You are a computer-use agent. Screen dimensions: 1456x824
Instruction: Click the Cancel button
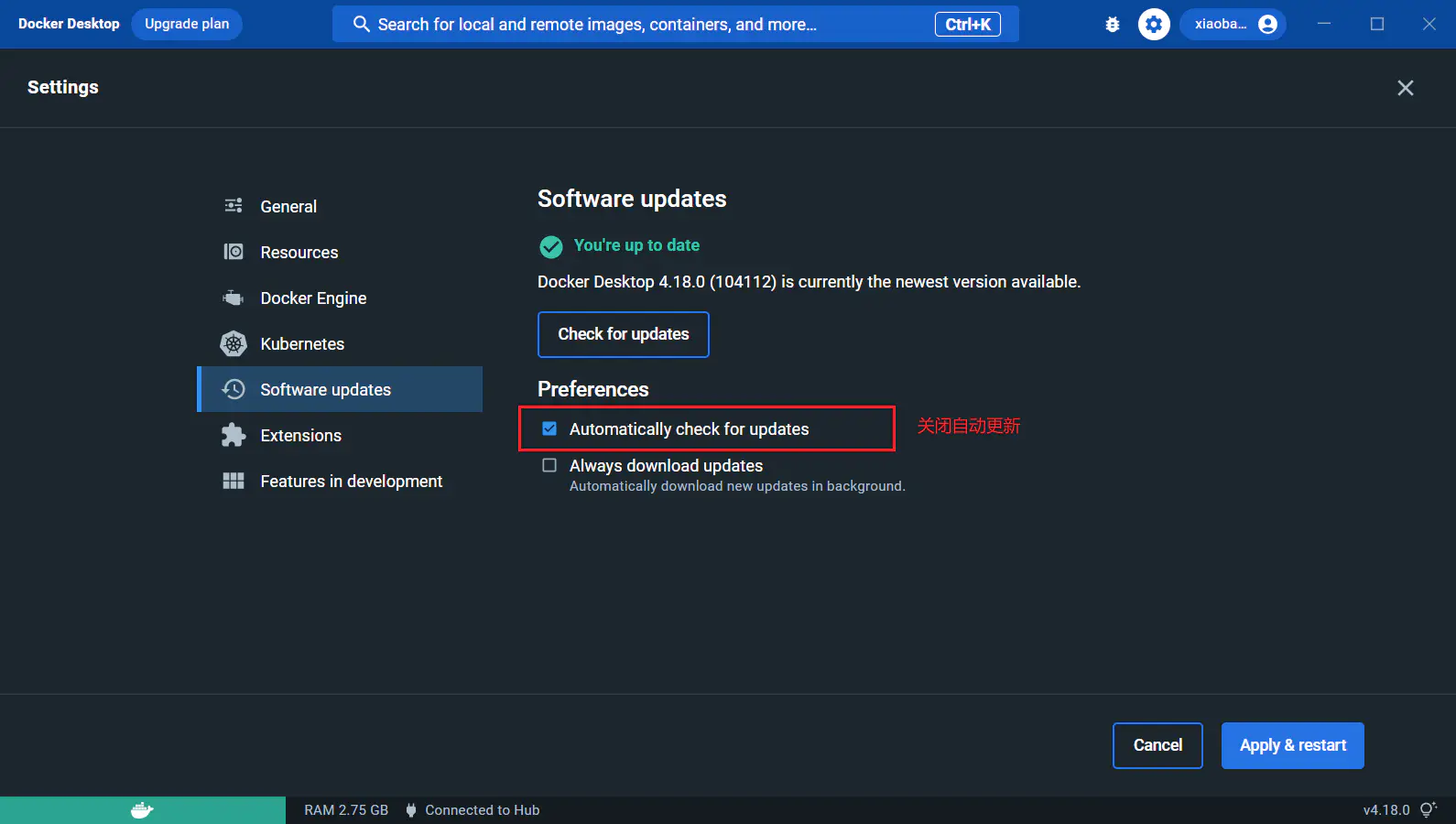[1157, 745]
